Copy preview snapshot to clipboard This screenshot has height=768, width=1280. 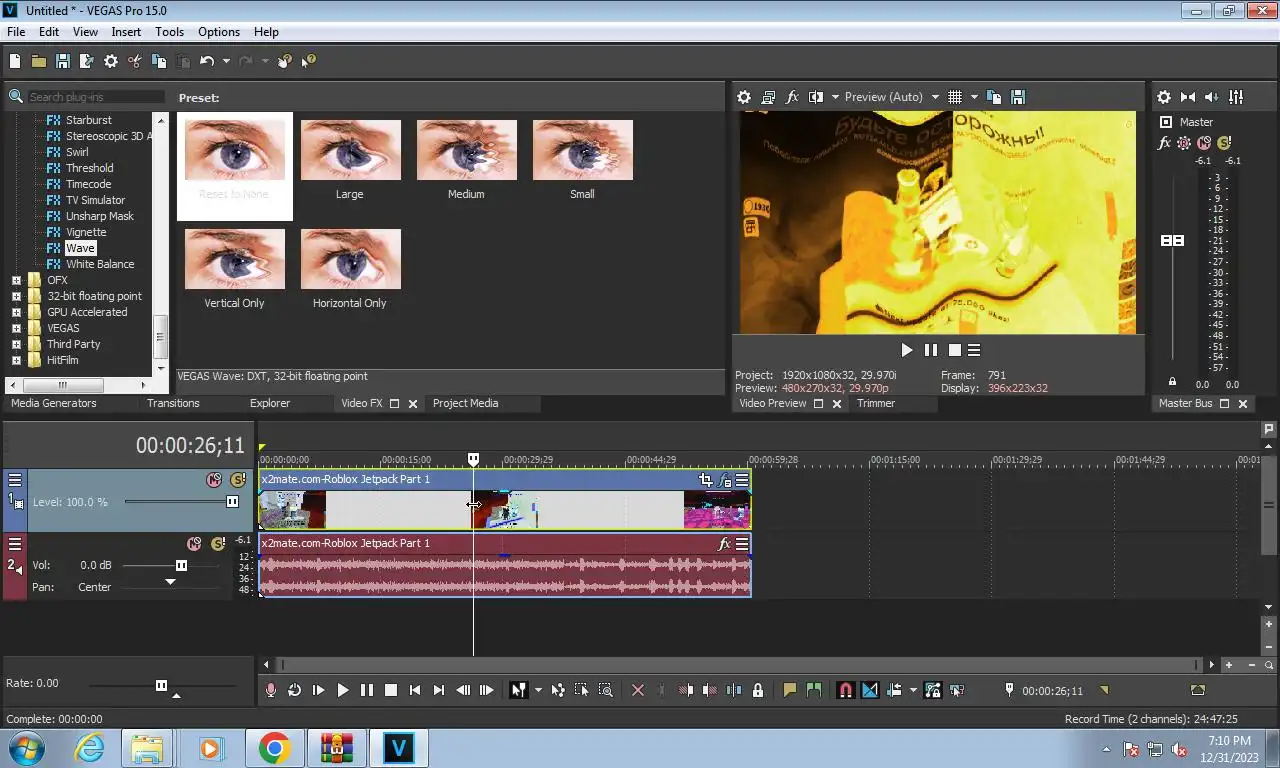click(x=994, y=97)
